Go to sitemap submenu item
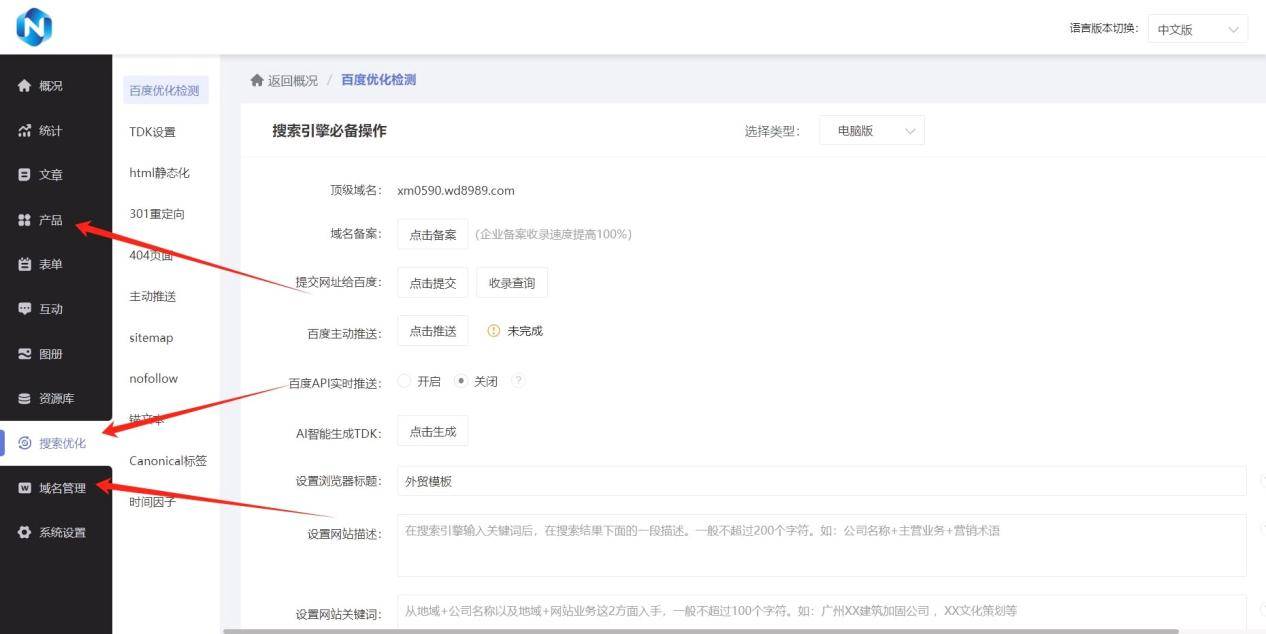This screenshot has height=634, width=1266. coord(151,338)
